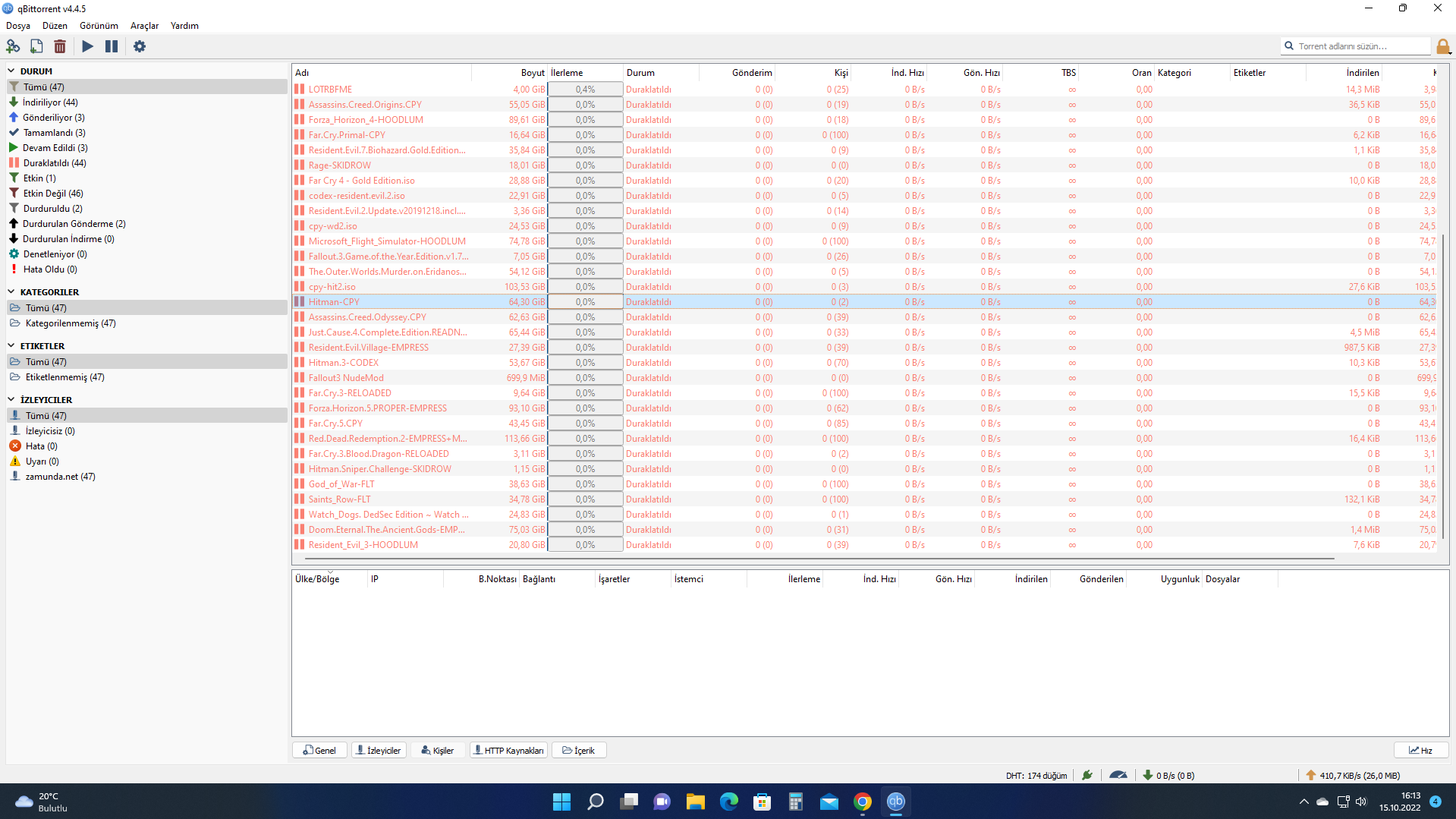The width and height of the screenshot is (1456, 819).
Task: Open Microsoft Edge from the taskbar
Action: [x=728, y=802]
